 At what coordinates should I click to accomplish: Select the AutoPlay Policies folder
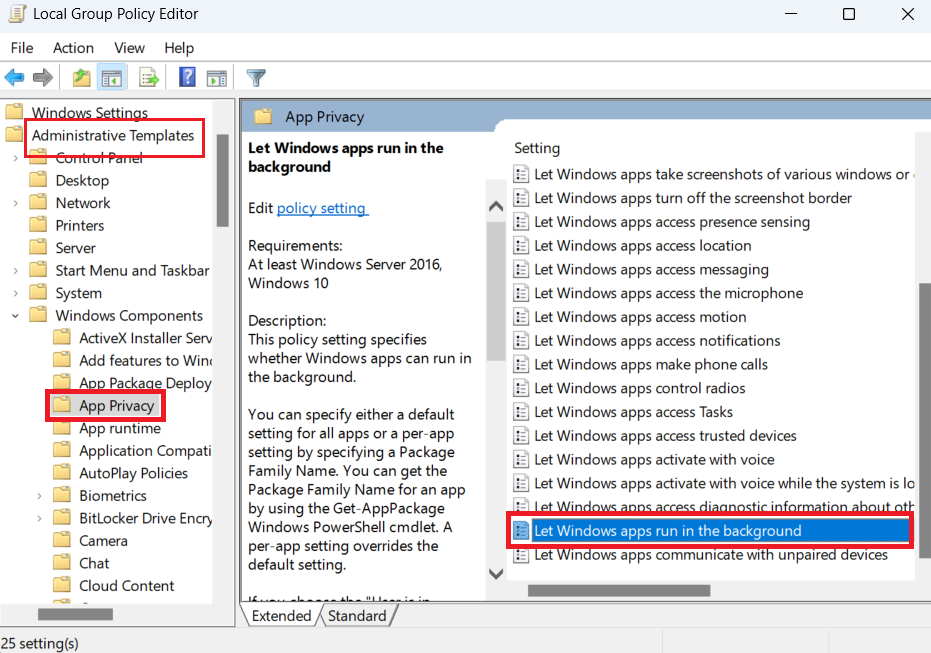point(134,473)
